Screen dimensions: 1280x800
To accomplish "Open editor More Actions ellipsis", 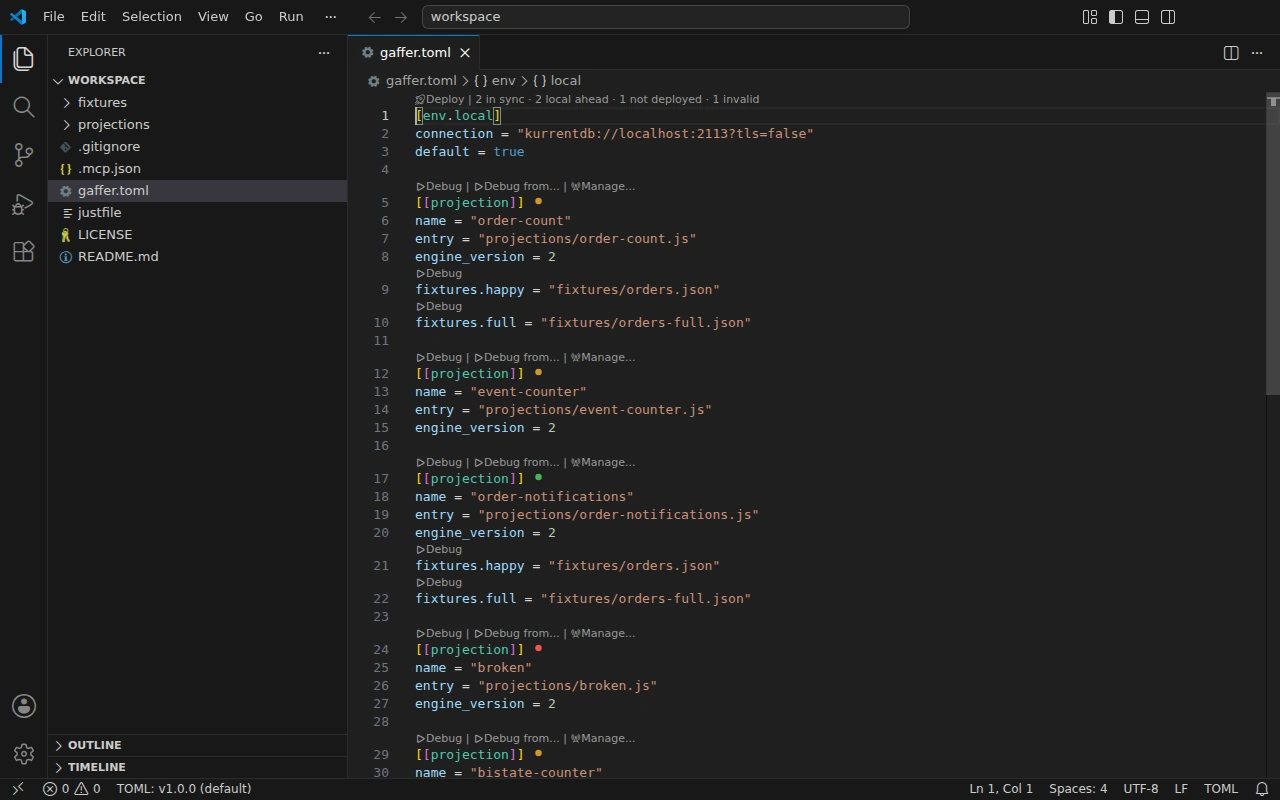I will click(x=1257, y=53).
